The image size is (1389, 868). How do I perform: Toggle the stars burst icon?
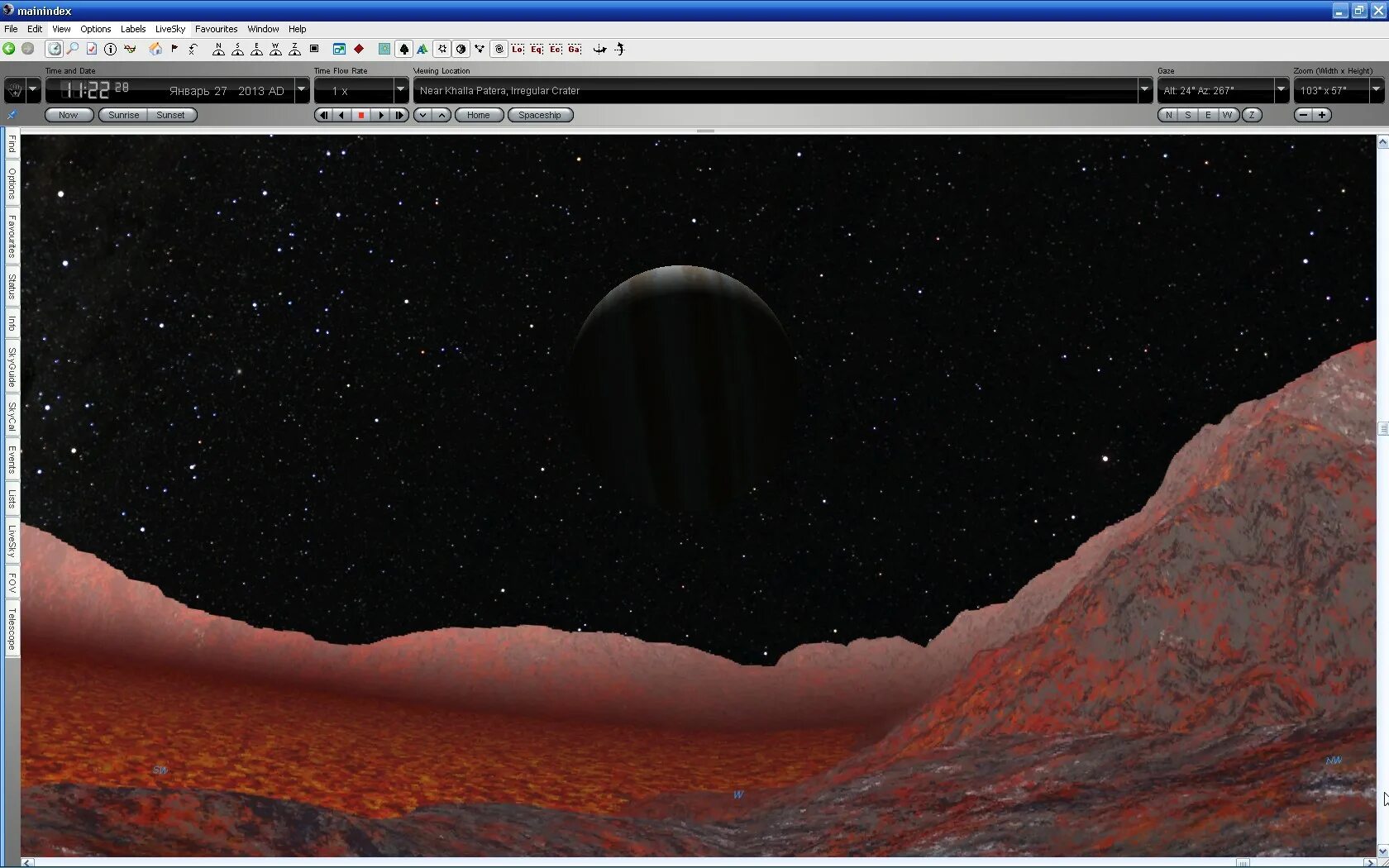click(442, 49)
